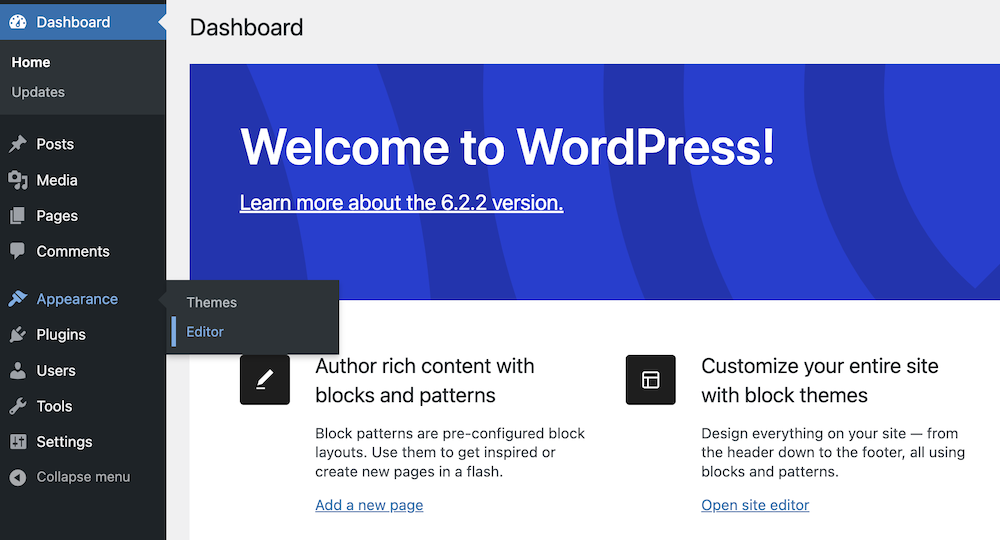The height and width of the screenshot is (540, 1000).
Task: Click the Appearance paintbrush icon
Action: tap(18, 298)
